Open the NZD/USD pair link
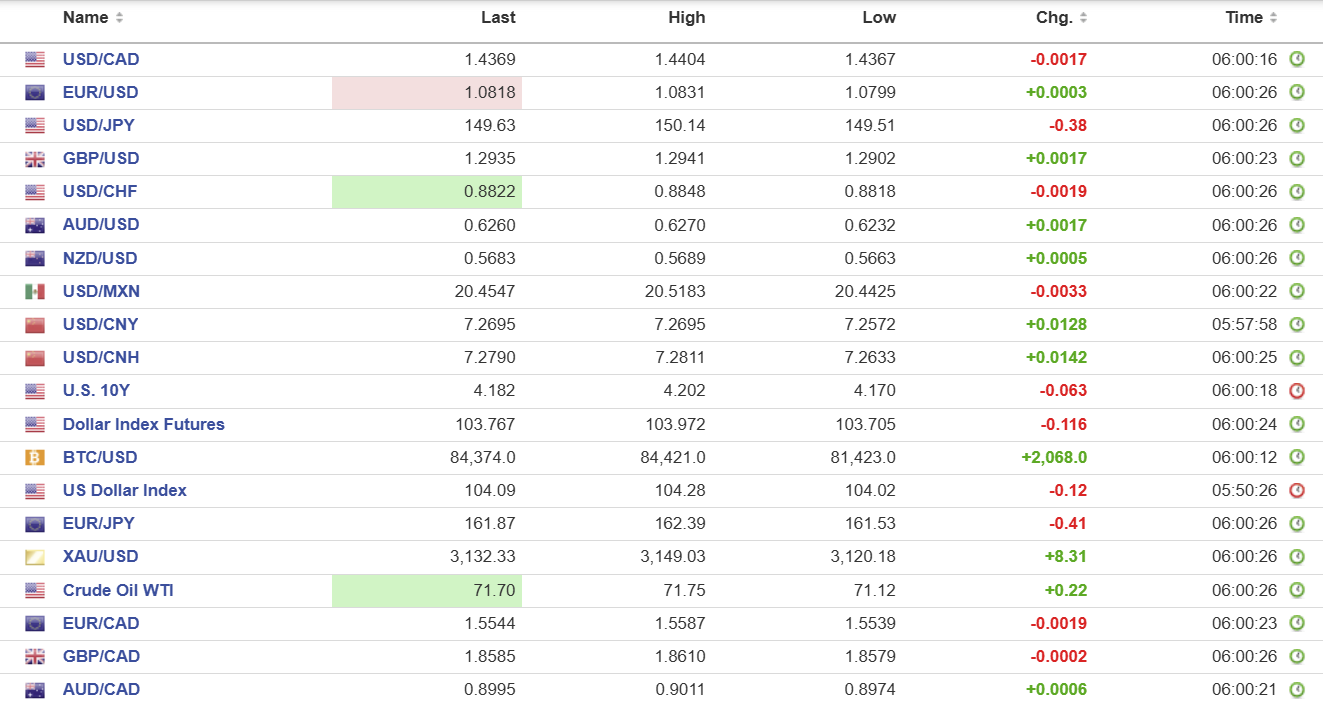 (x=100, y=259)
